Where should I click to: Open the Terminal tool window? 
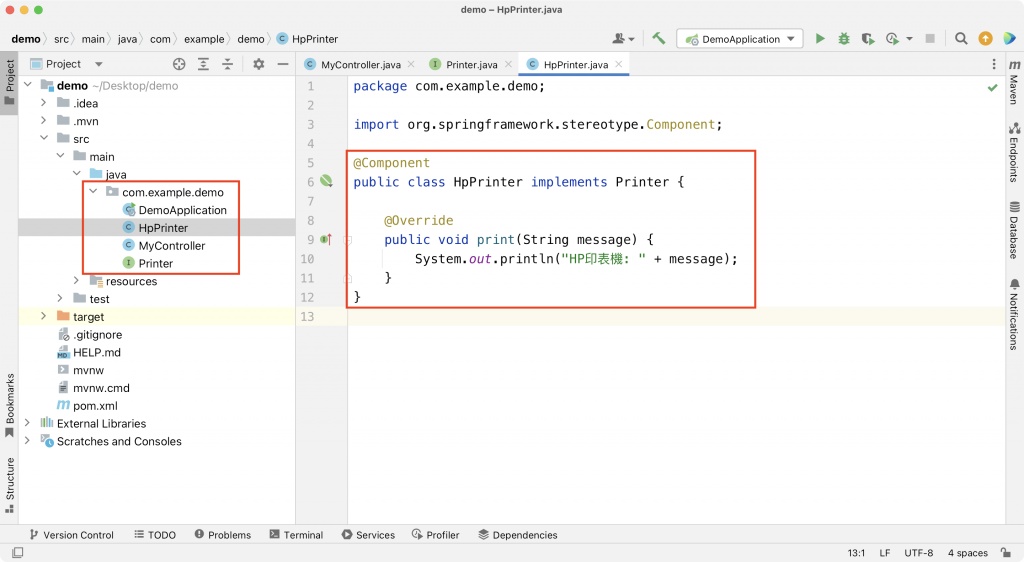pyautogui.click(x=296, y=535)
